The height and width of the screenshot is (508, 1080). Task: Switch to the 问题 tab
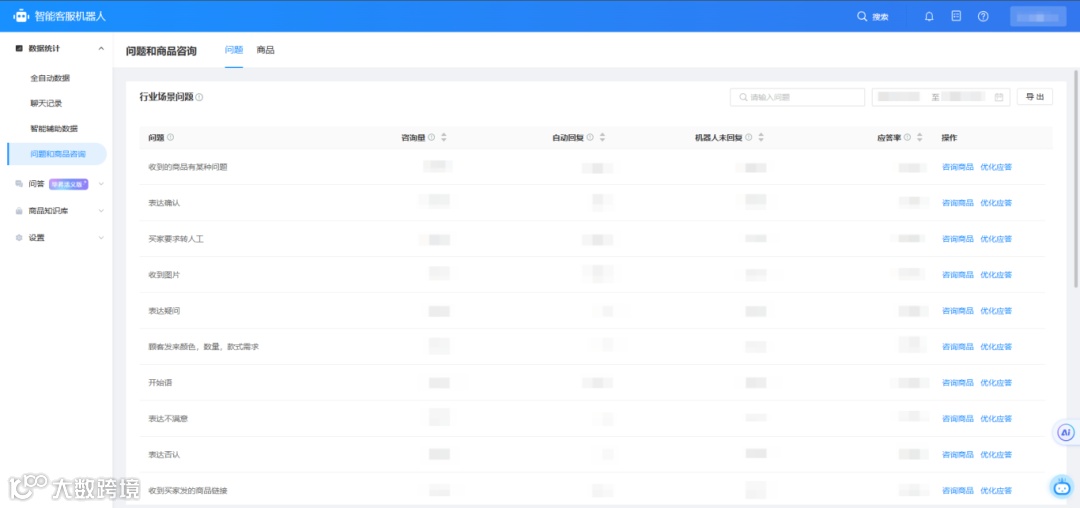coord(234,50)
